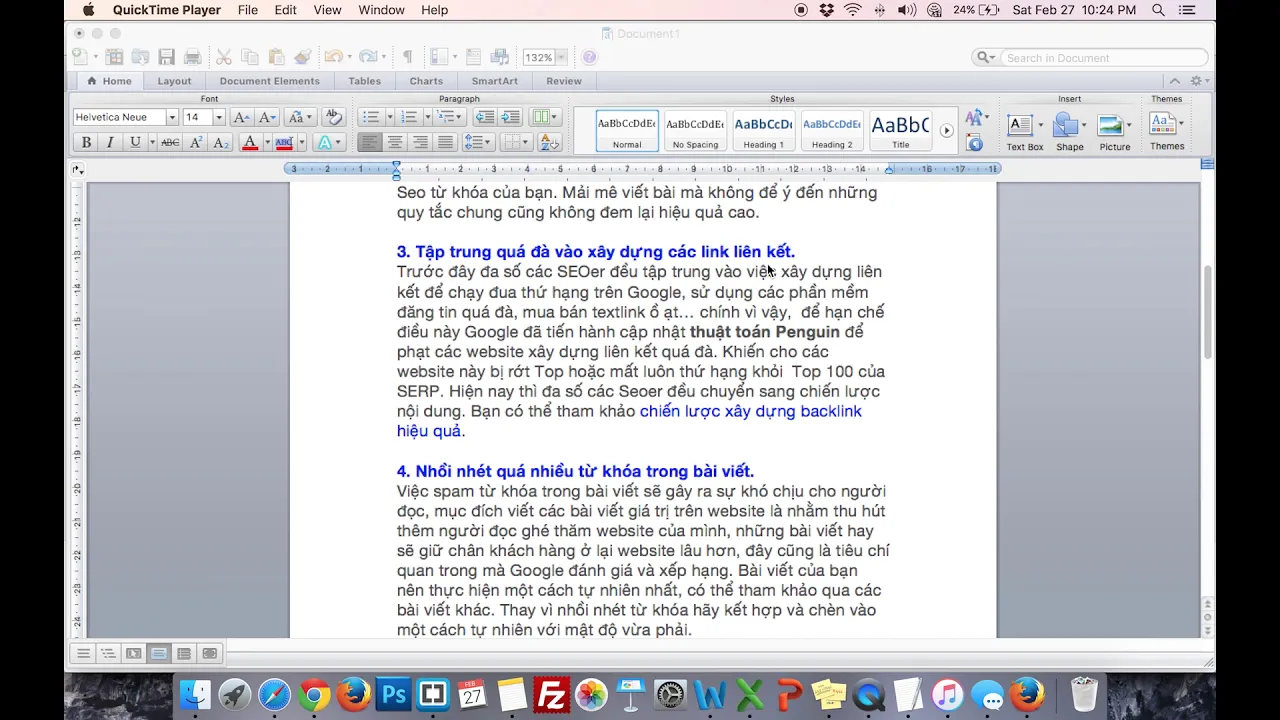Select the Format Painter brush
Screen dimensions: 1280x720
pyautogui.click(x=301, y=57)
